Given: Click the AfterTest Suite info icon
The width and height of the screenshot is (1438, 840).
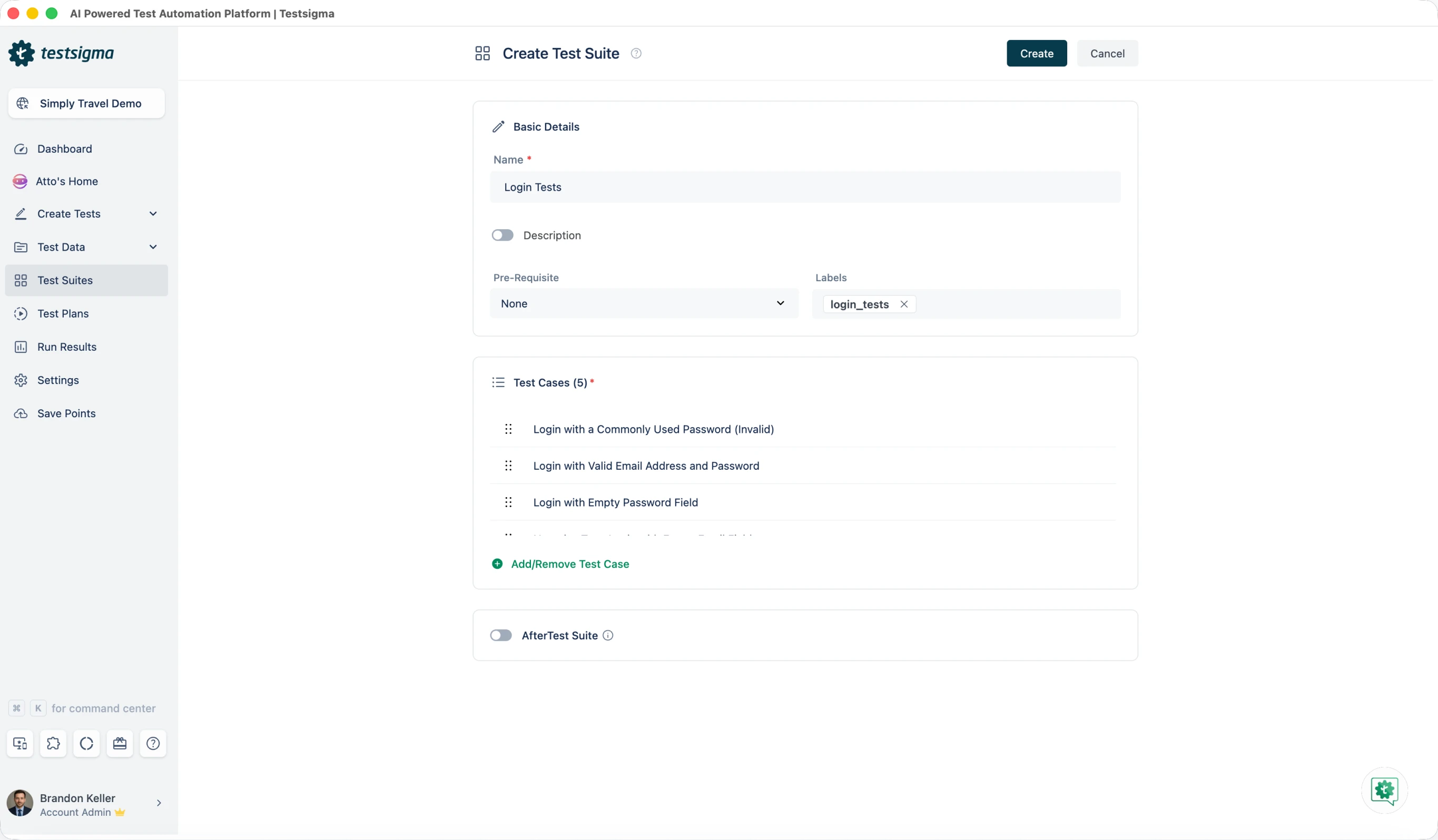Looking at the screenshot, I should point(608,636).
